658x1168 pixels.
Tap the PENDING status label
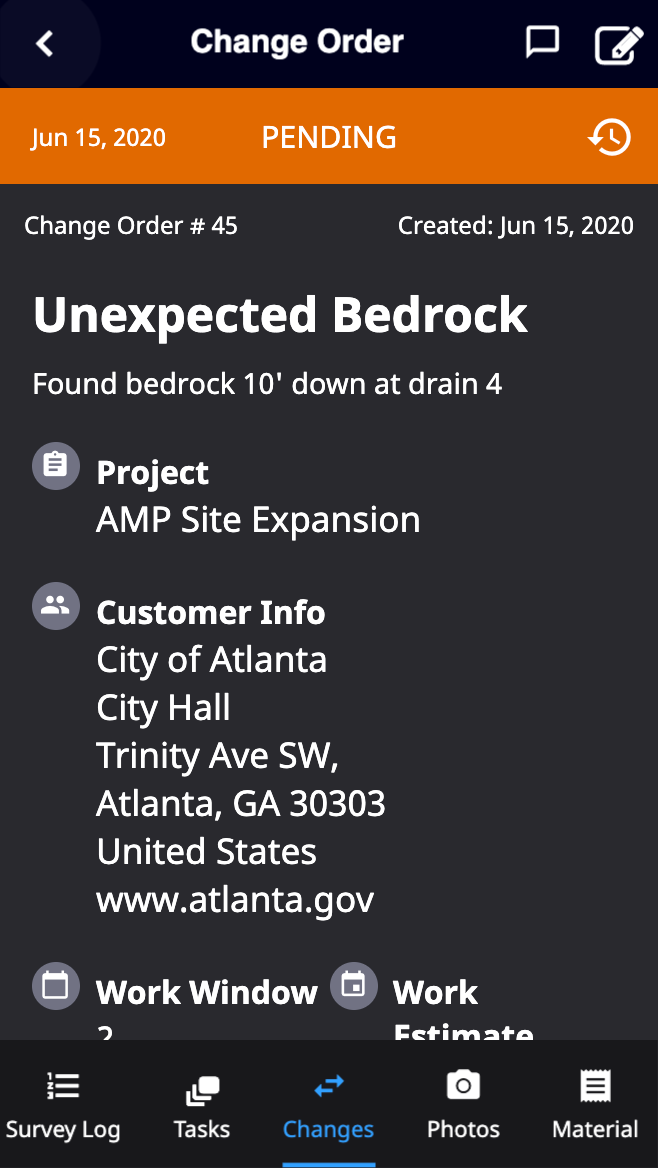coord(329,138)
